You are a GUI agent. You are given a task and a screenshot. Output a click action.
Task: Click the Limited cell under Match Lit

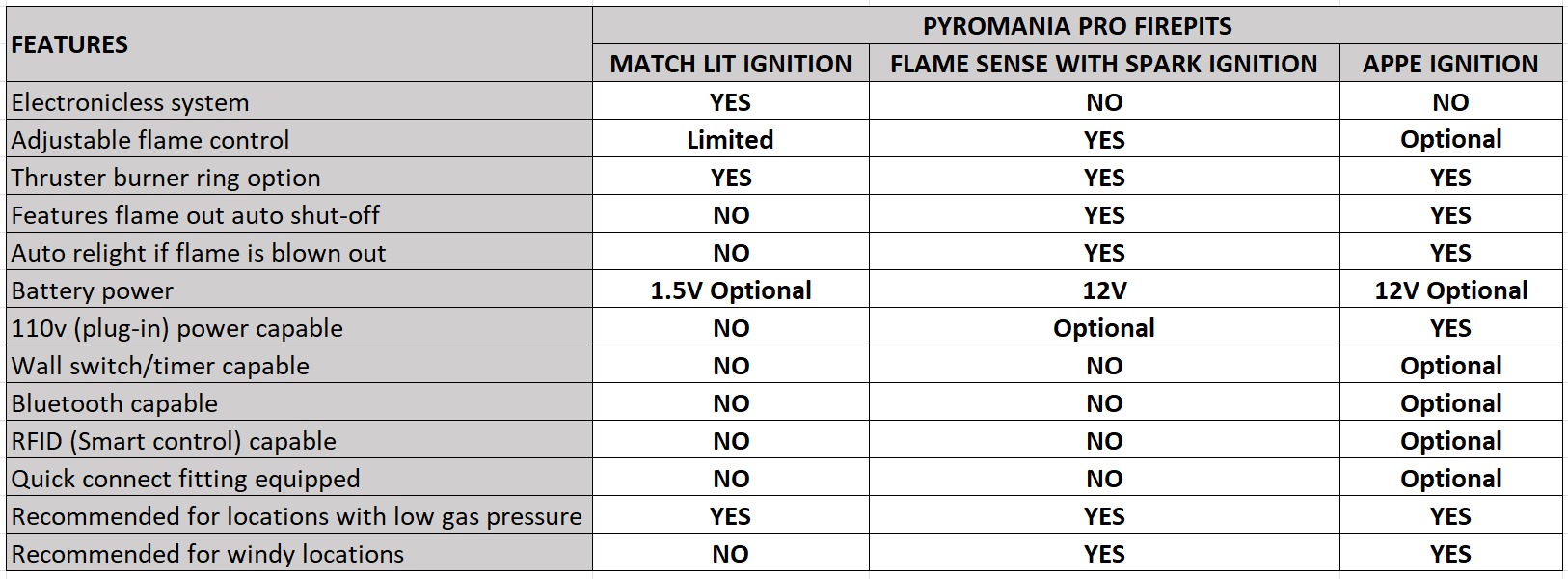tap(731, 139)
